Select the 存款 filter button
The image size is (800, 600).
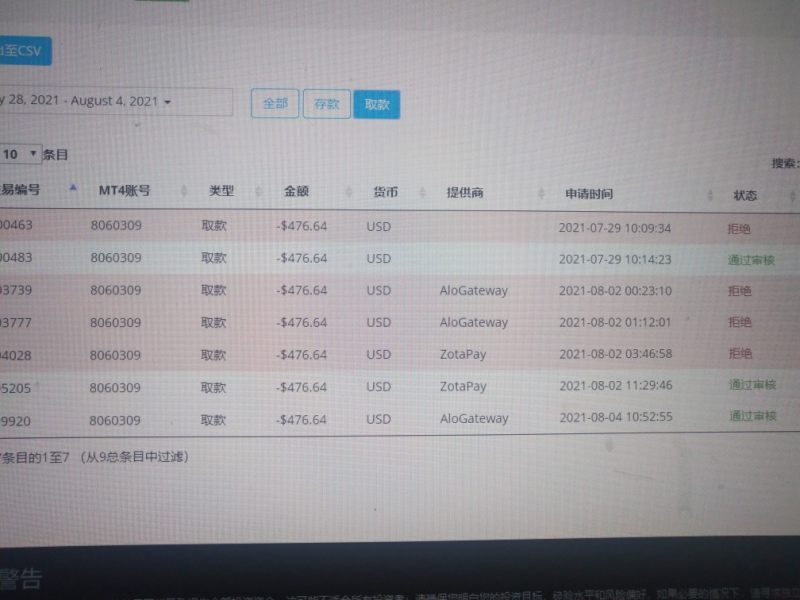(327, 104)
